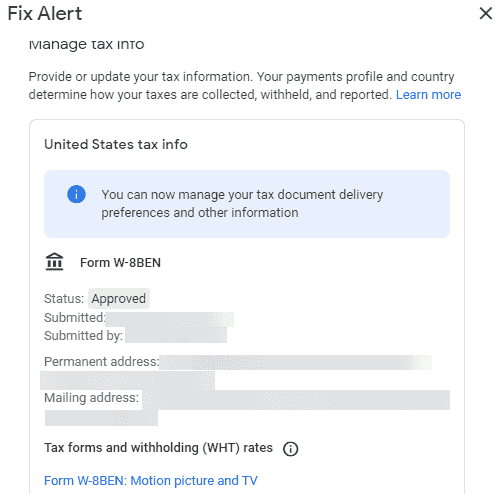Open the Learn more link
Screen dimensions: 503x503
(x=428, y=95)
